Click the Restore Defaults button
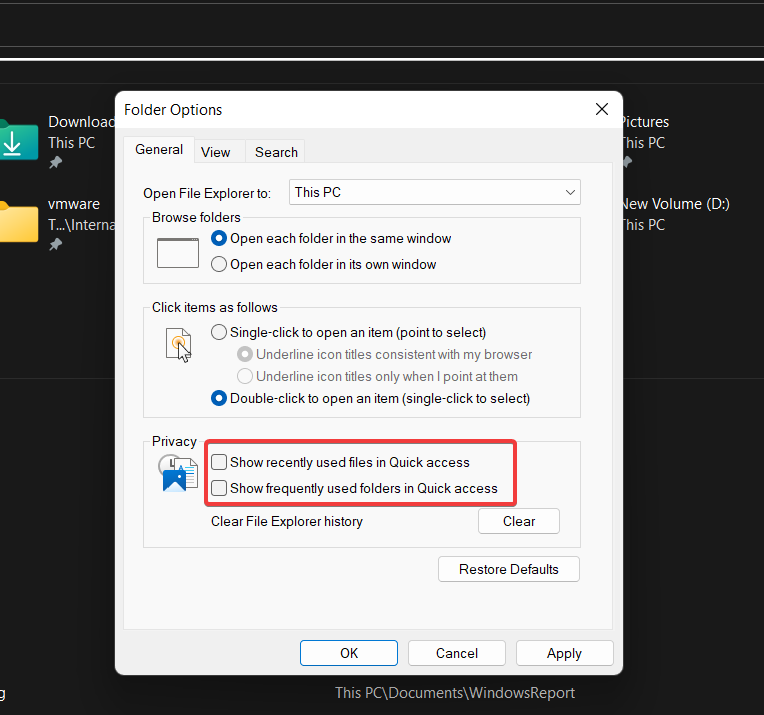This screenshot has height=715, width=764. tap(509, 569)
